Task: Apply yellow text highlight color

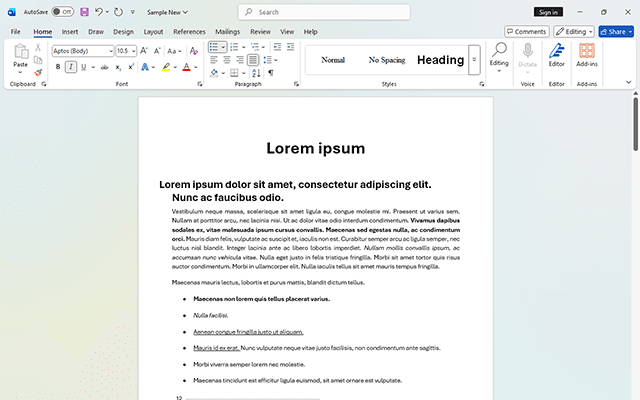Action: point(166,67)
